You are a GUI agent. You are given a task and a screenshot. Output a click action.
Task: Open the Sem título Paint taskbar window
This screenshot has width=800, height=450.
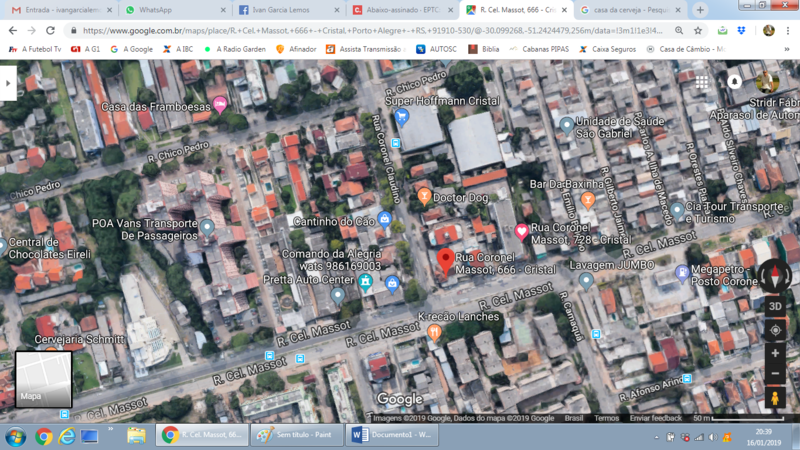(297, 435)
